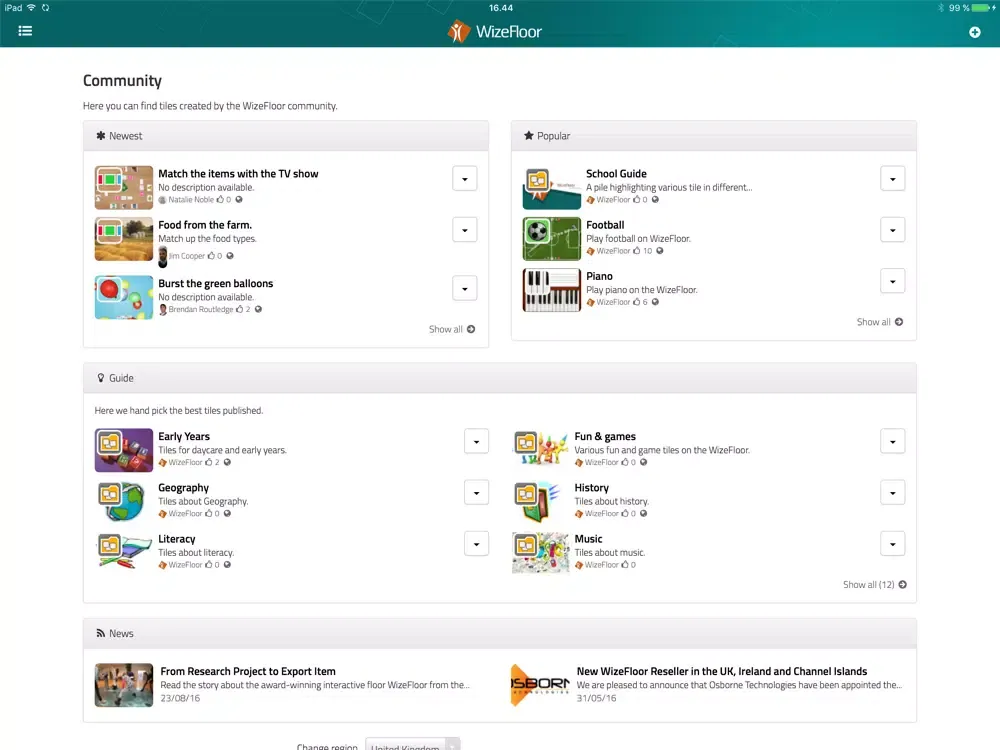The image size is (1000, 750).
Task: Click the Newest section header
Action: [286, 136]
